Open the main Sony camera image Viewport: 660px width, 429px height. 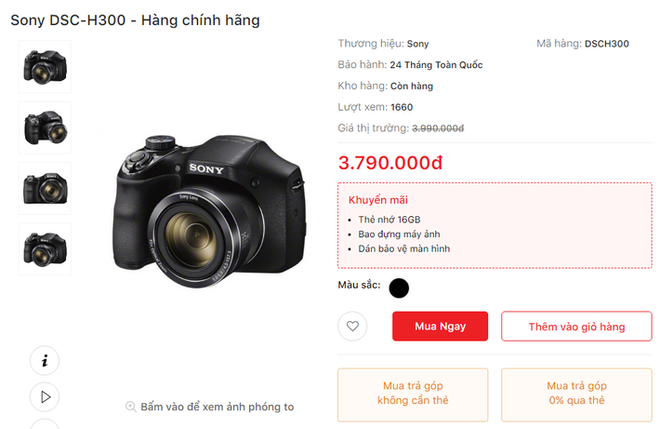tap(209, 212)
